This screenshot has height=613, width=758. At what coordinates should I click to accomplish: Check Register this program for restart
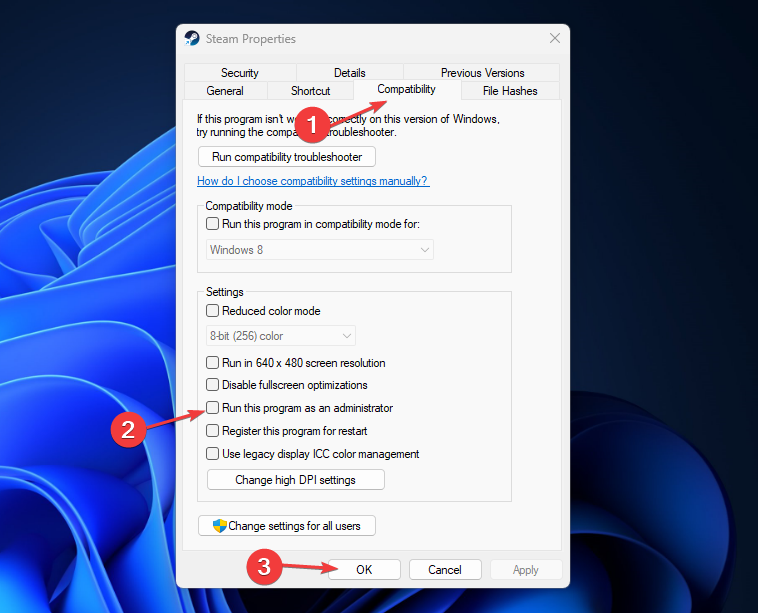coord(212,430)
